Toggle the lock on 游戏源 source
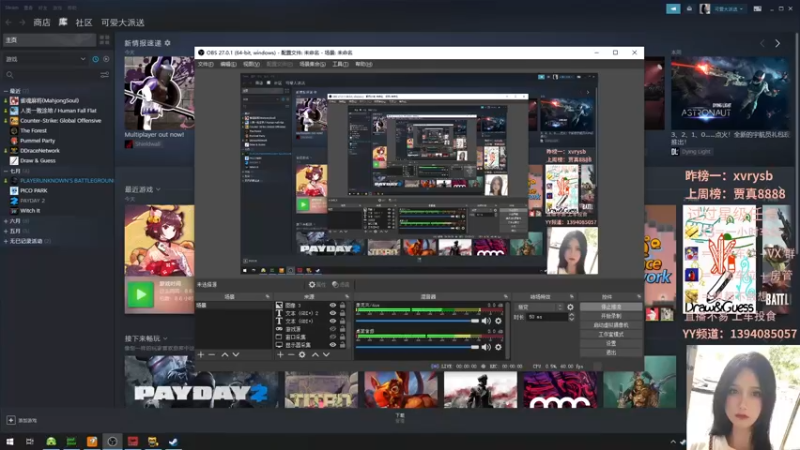This screenshot has width=800, height=450. tap(343, 329)
